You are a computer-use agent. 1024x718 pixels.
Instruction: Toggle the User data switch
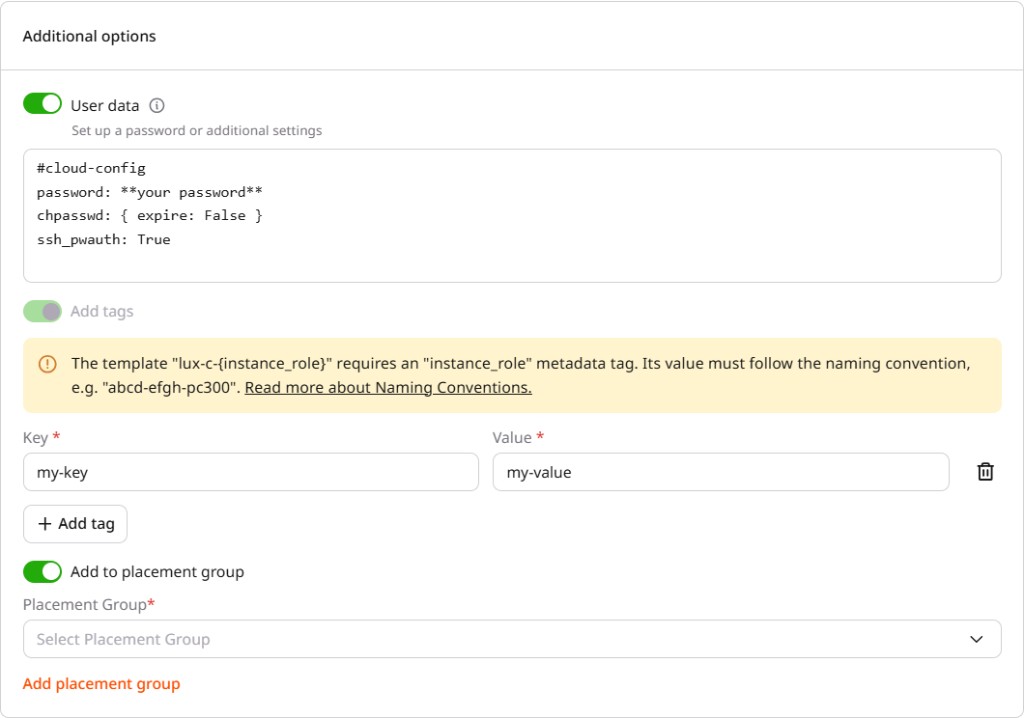pos(42,104)
